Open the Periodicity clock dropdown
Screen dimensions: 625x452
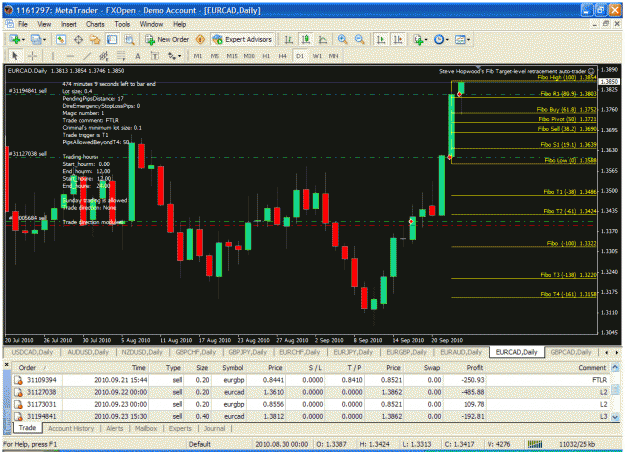click(x=441, y=39)
